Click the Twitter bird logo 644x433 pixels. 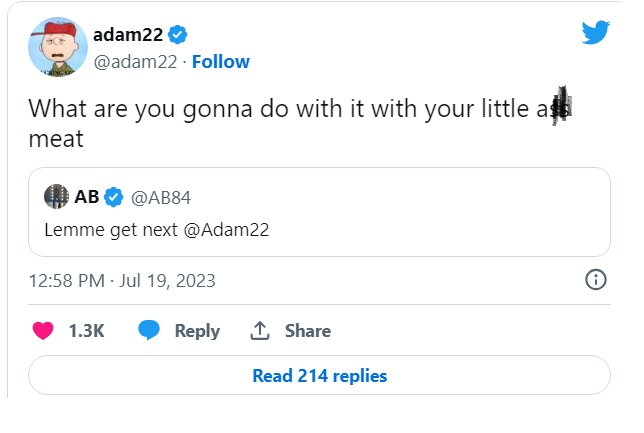tap(596, 33)
